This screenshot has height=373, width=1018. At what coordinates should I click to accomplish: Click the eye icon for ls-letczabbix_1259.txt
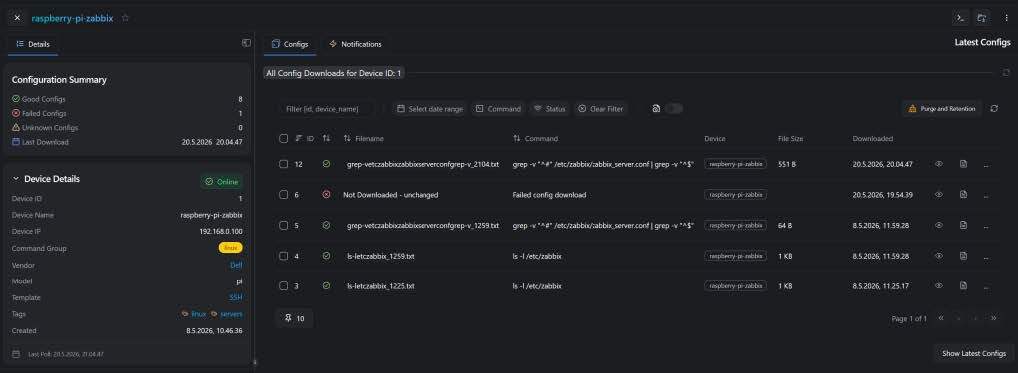click(x=939, y=256)
